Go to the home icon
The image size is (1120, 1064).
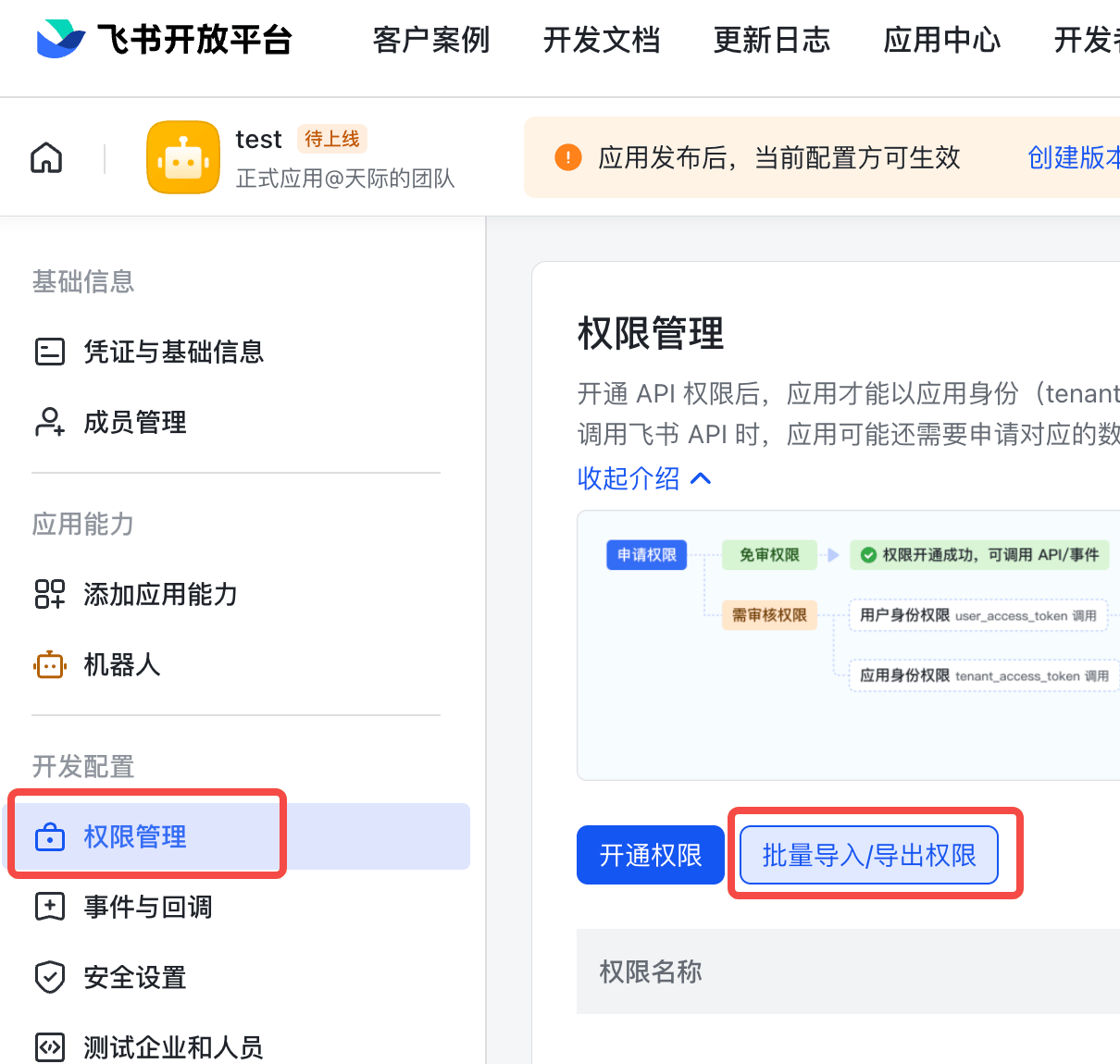pyautogui.click(x=46, y=158)
